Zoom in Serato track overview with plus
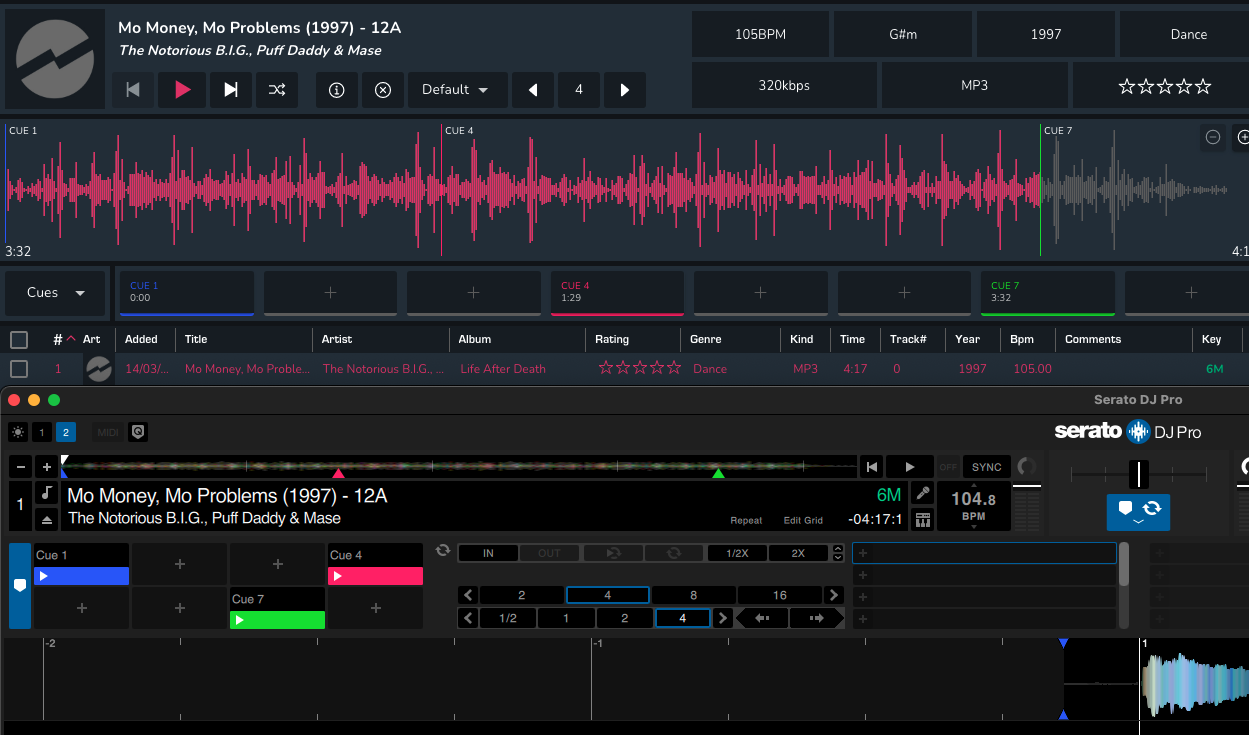1249x735 pixels. tap(47, 467)
